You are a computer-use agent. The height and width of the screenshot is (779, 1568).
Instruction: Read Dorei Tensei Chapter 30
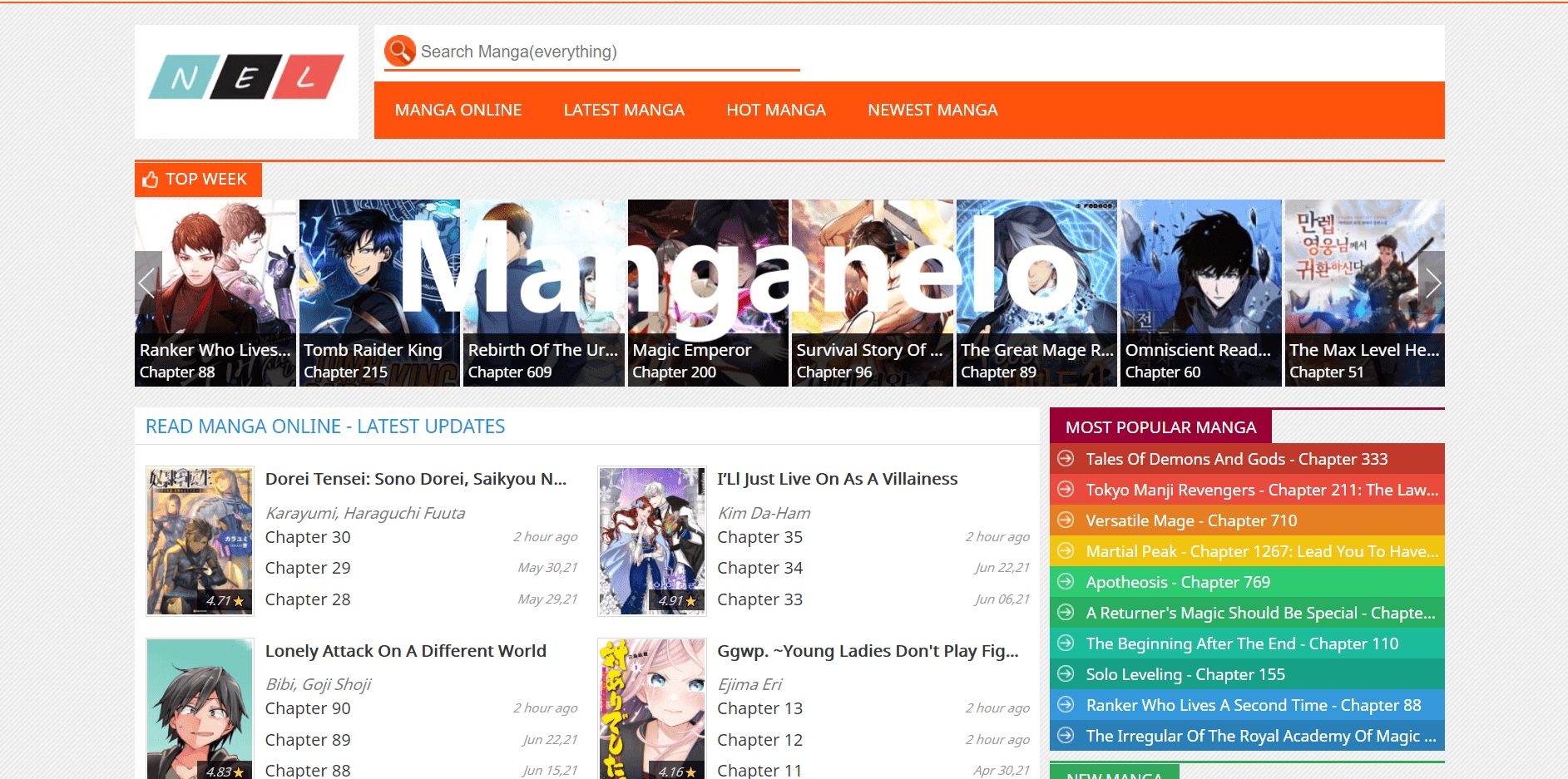[308, 537]
